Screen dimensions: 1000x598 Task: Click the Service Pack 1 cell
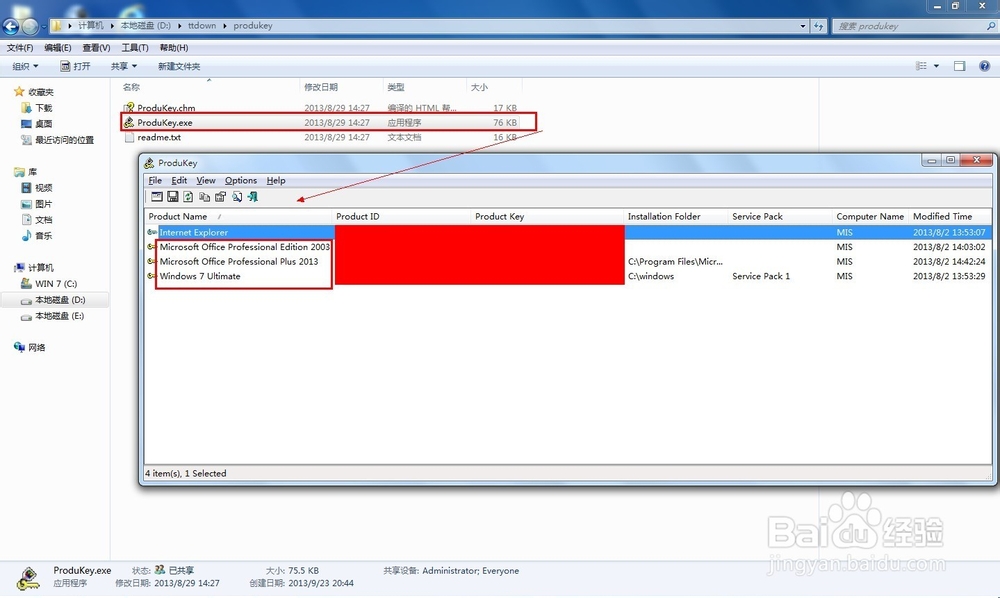(x=761, y=276)
